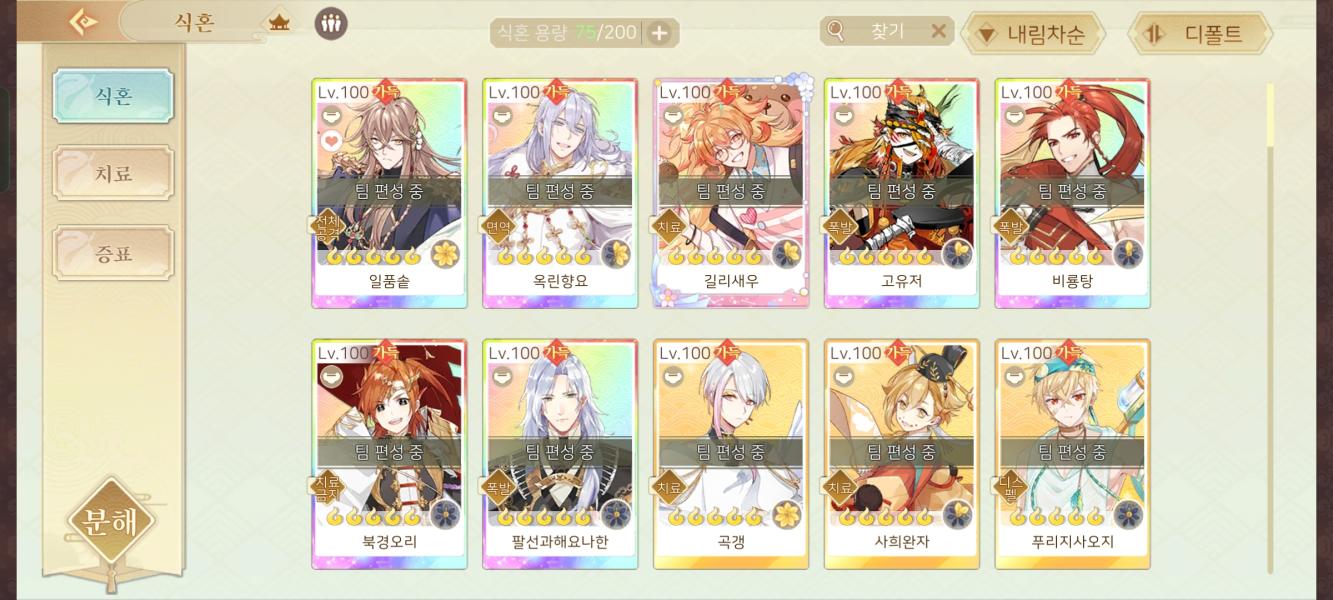Switch to the 치료 sidebar tab
The height and width of the screenshot is (600, 1333).
click(x=113, y=174)
